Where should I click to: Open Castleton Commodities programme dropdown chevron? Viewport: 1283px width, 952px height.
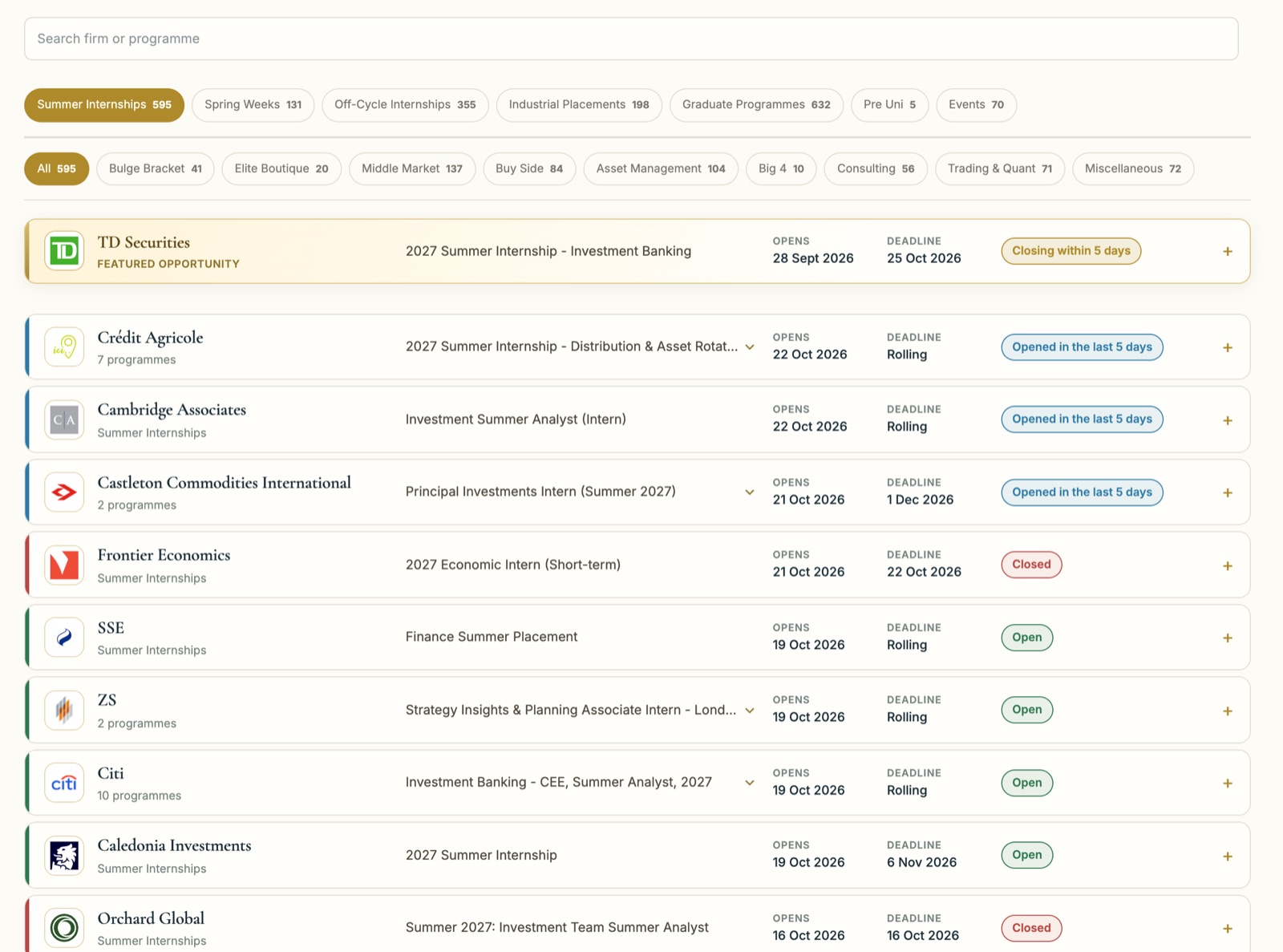(750, 492)
